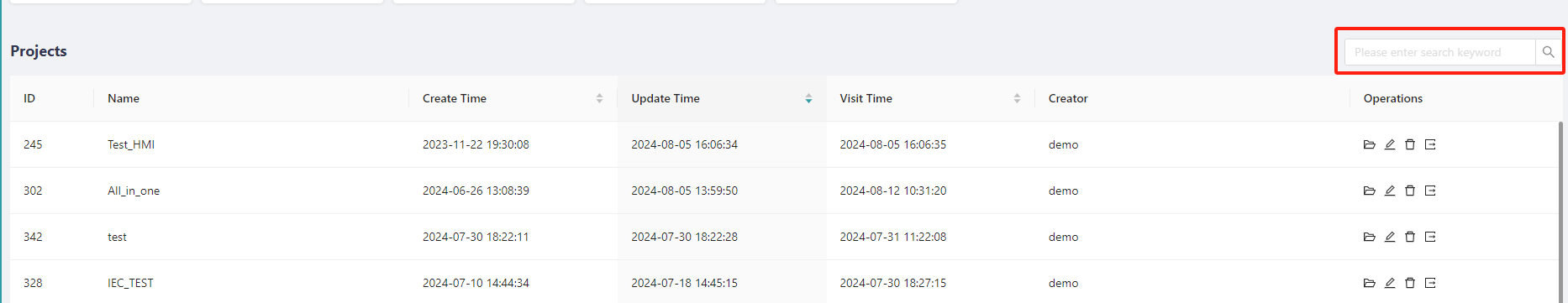Select the Test_HMI project name
The image size is (1568, 303).
click(x=131, y=144)
